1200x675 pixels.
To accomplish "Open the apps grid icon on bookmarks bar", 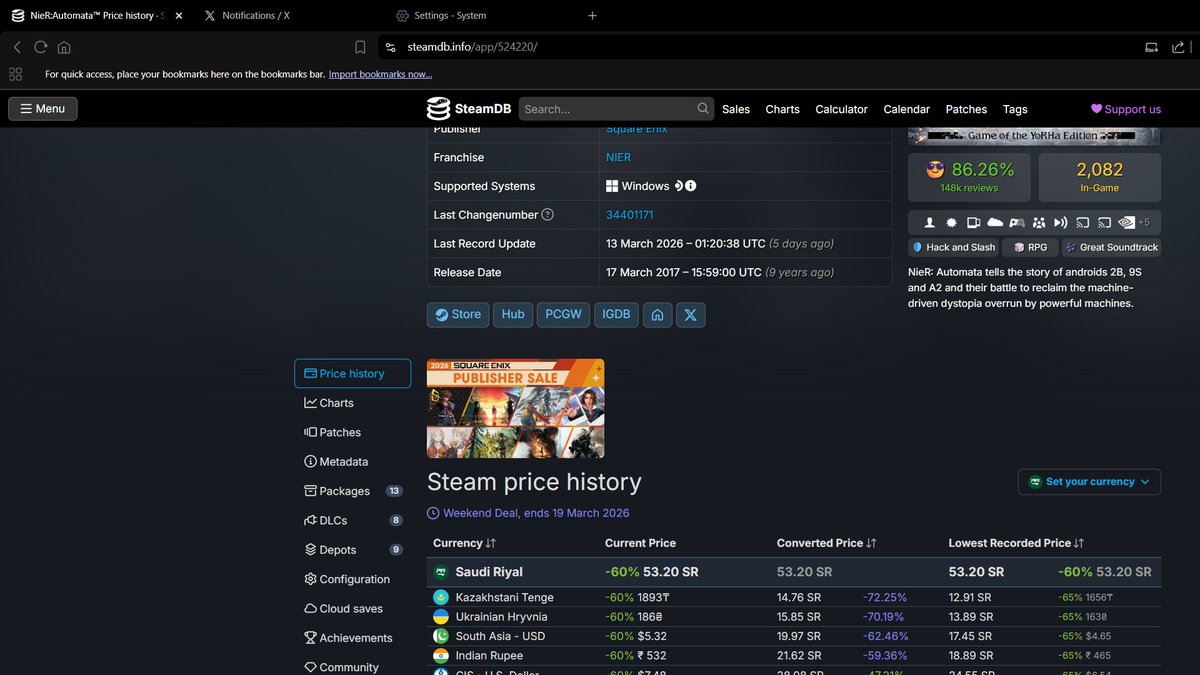I will 15,74.
